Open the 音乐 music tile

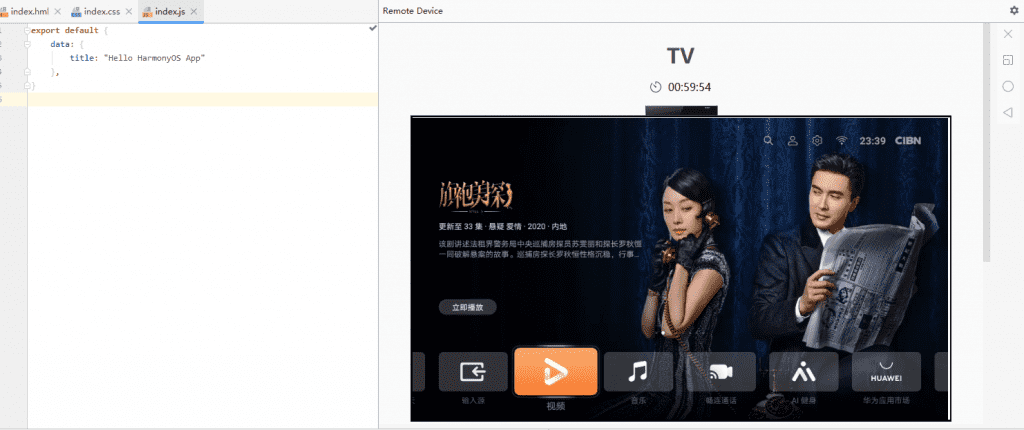pos(638,372)
